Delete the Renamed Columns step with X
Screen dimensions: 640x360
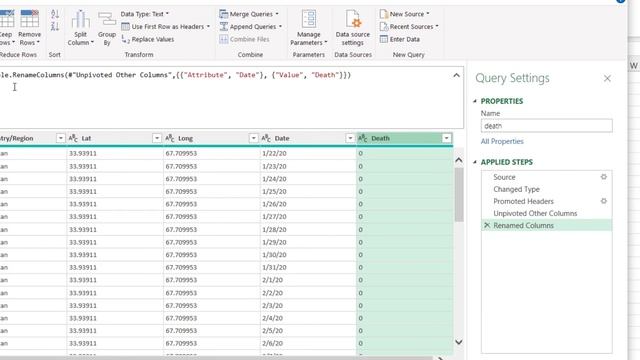(x=487, y=225)
